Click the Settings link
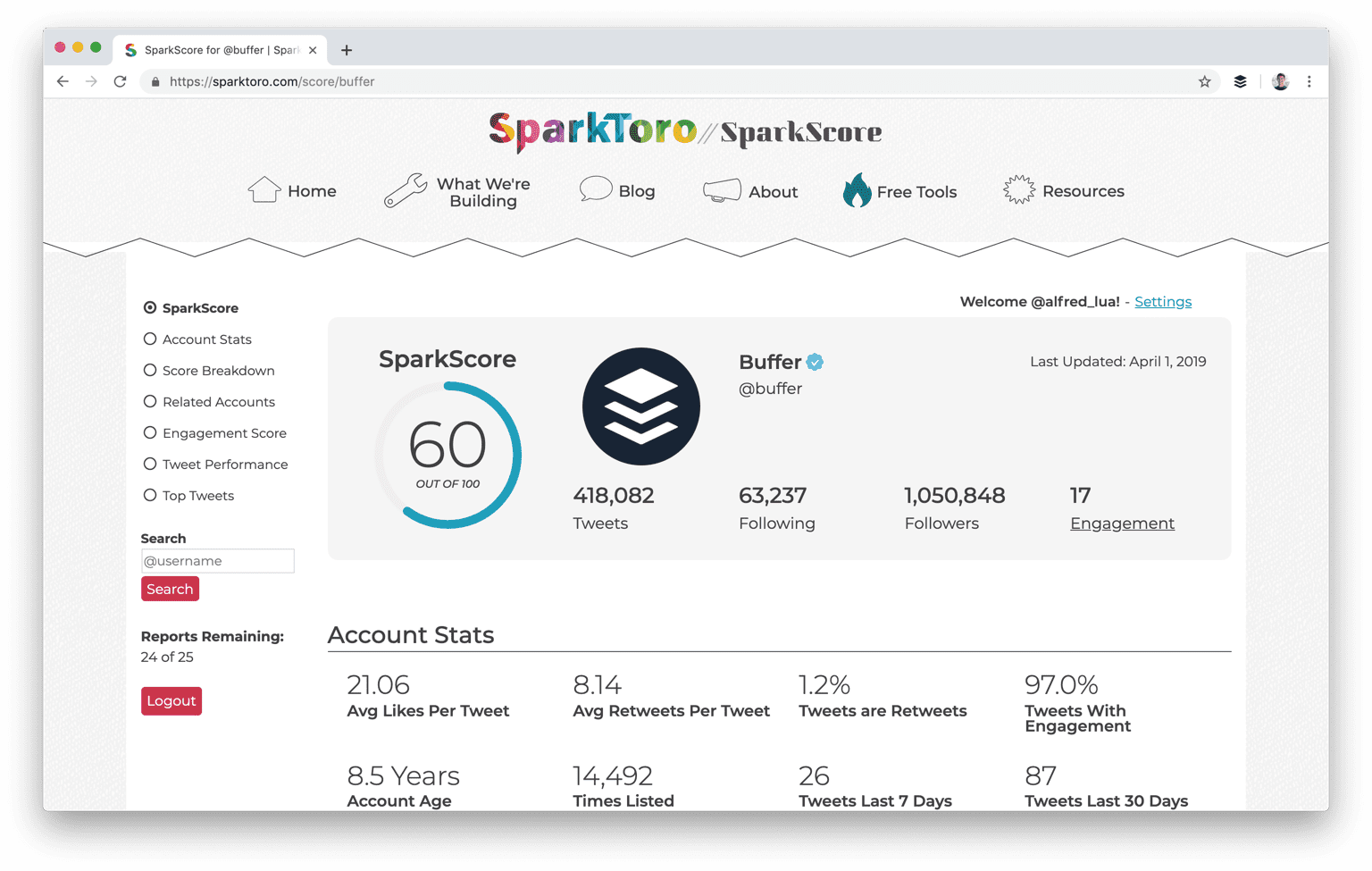The image size is (1372, 871). (1163, 302)
